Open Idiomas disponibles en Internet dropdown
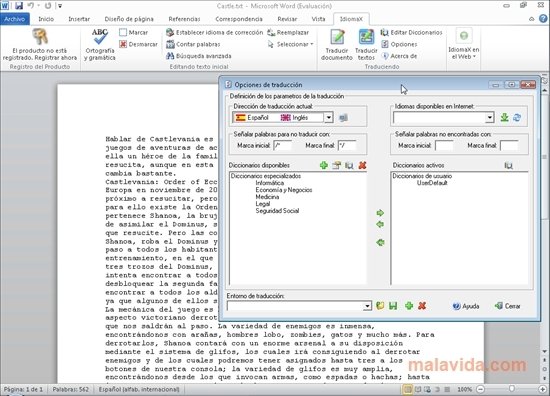This screenshot has width=550, height=396. pyautogui.click(x=490, y=118)
